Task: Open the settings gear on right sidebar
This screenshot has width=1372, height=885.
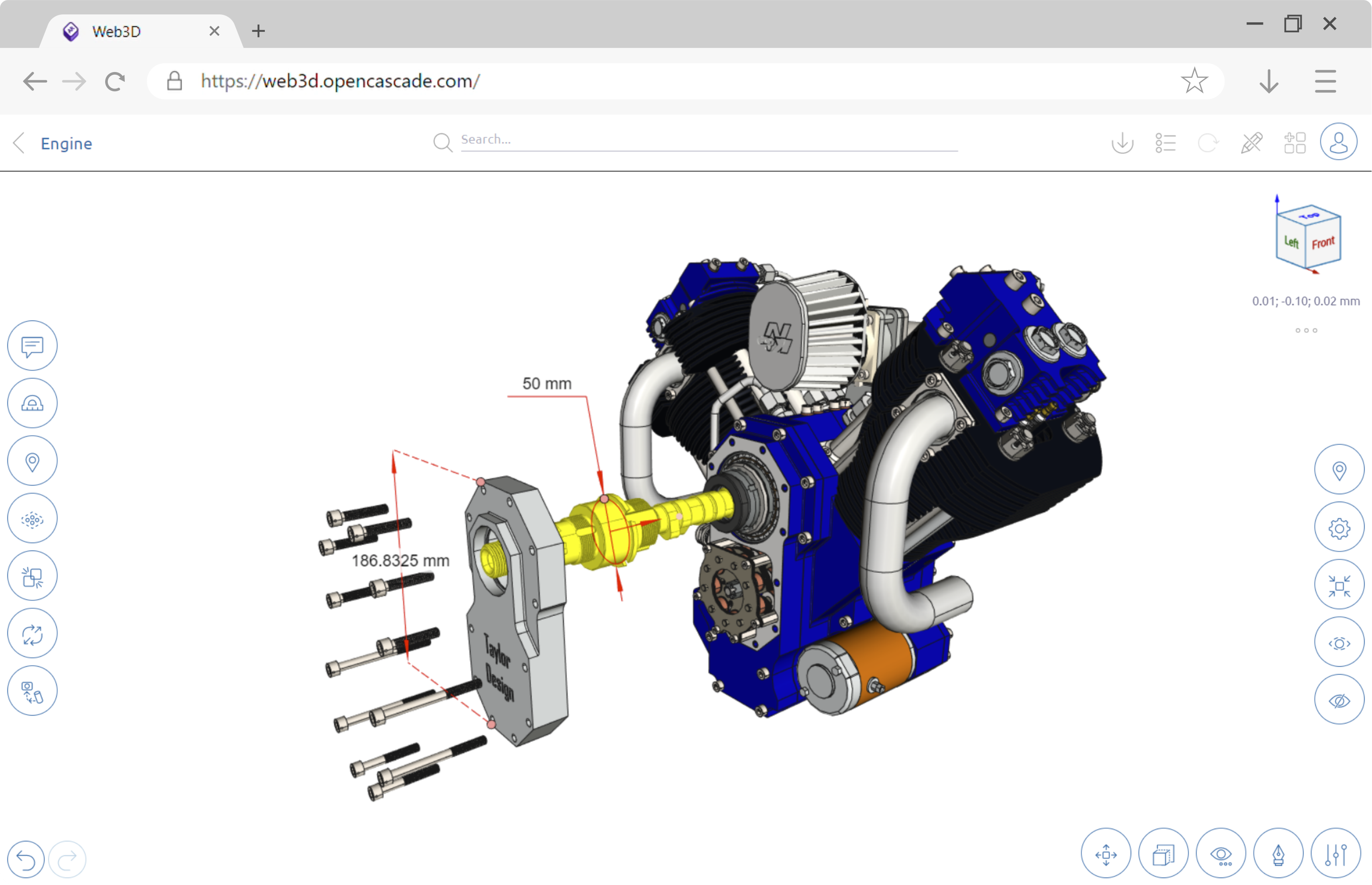Action: pos(1339,528)
